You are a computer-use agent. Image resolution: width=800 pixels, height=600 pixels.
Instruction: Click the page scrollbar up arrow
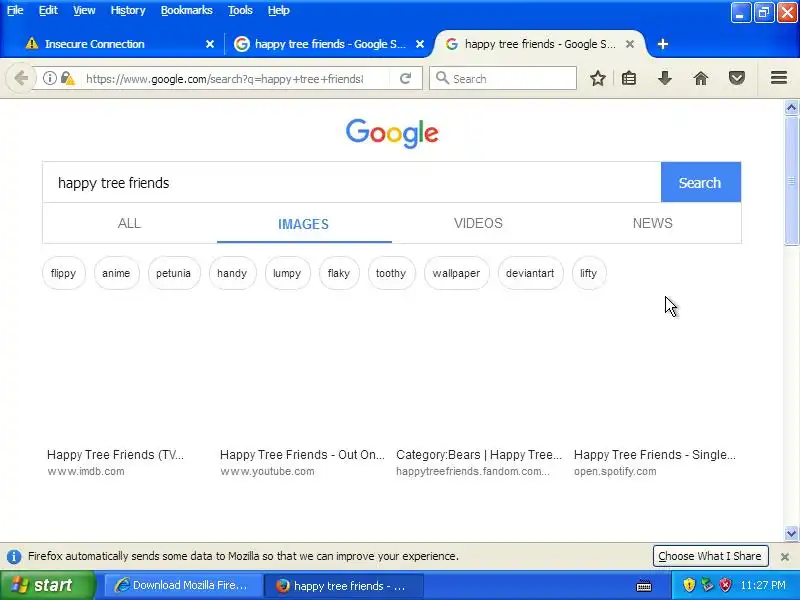(791, 107)
